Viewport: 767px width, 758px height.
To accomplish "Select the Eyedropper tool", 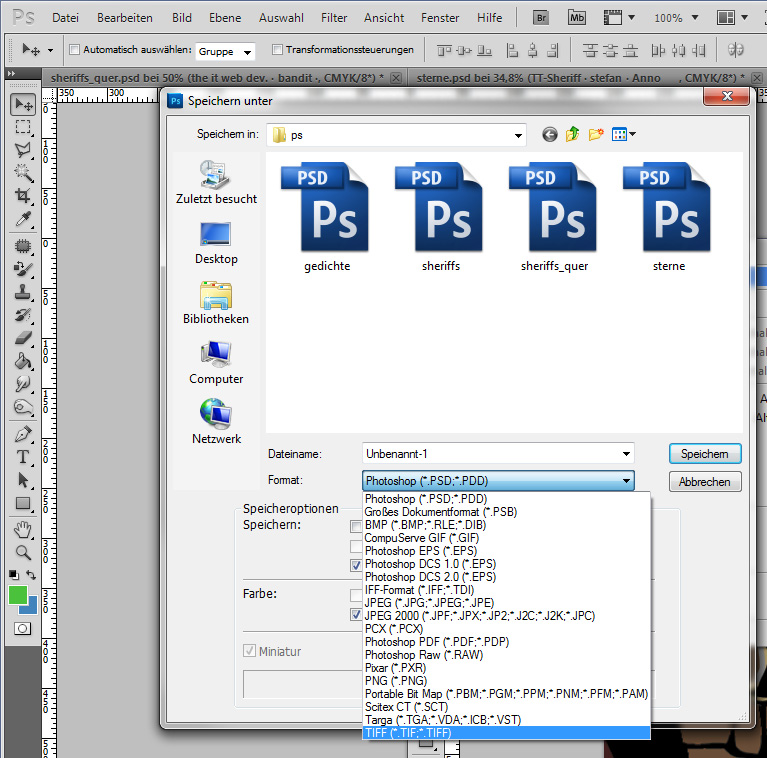I will 23,219.
